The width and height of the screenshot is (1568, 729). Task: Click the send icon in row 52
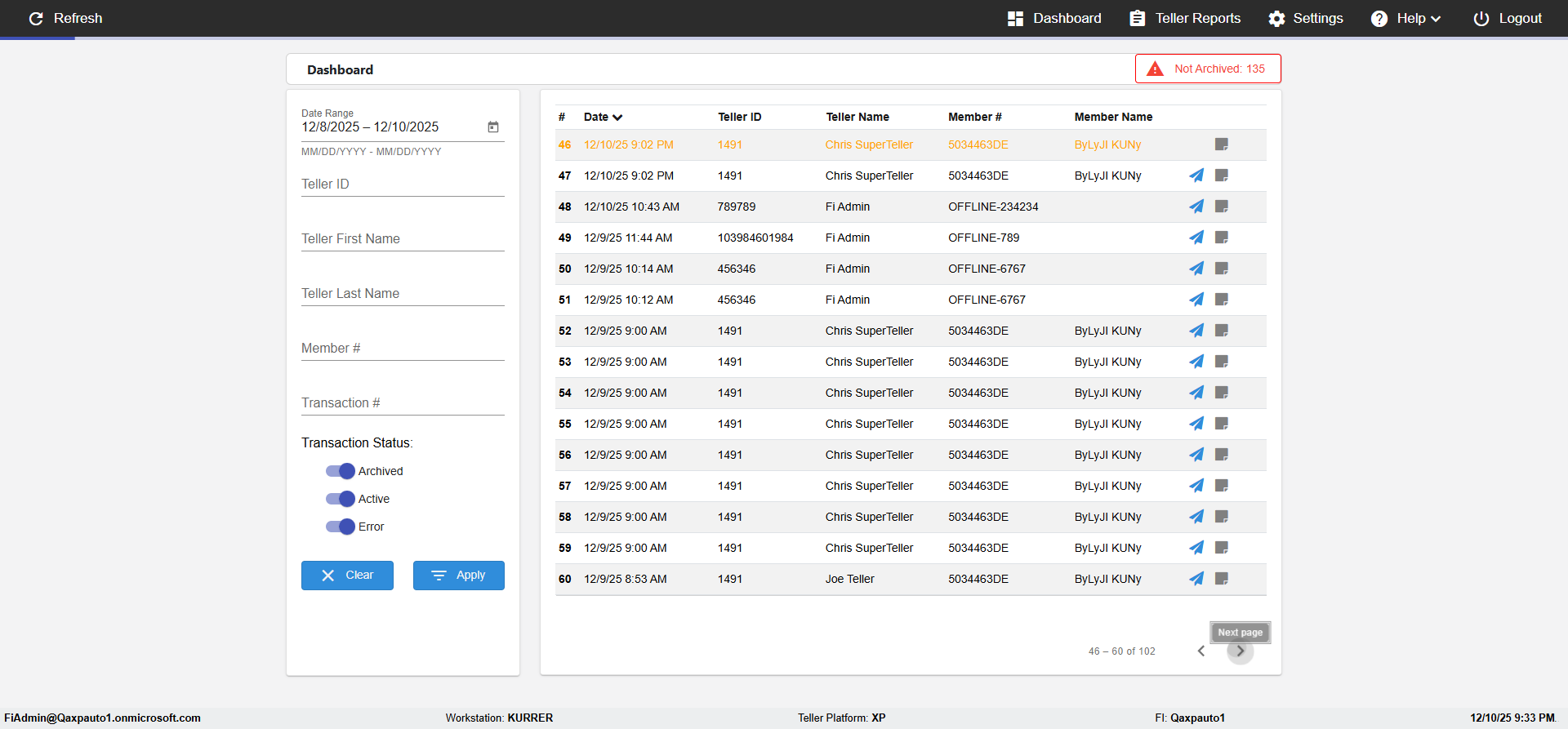[x=1196, y=331]
